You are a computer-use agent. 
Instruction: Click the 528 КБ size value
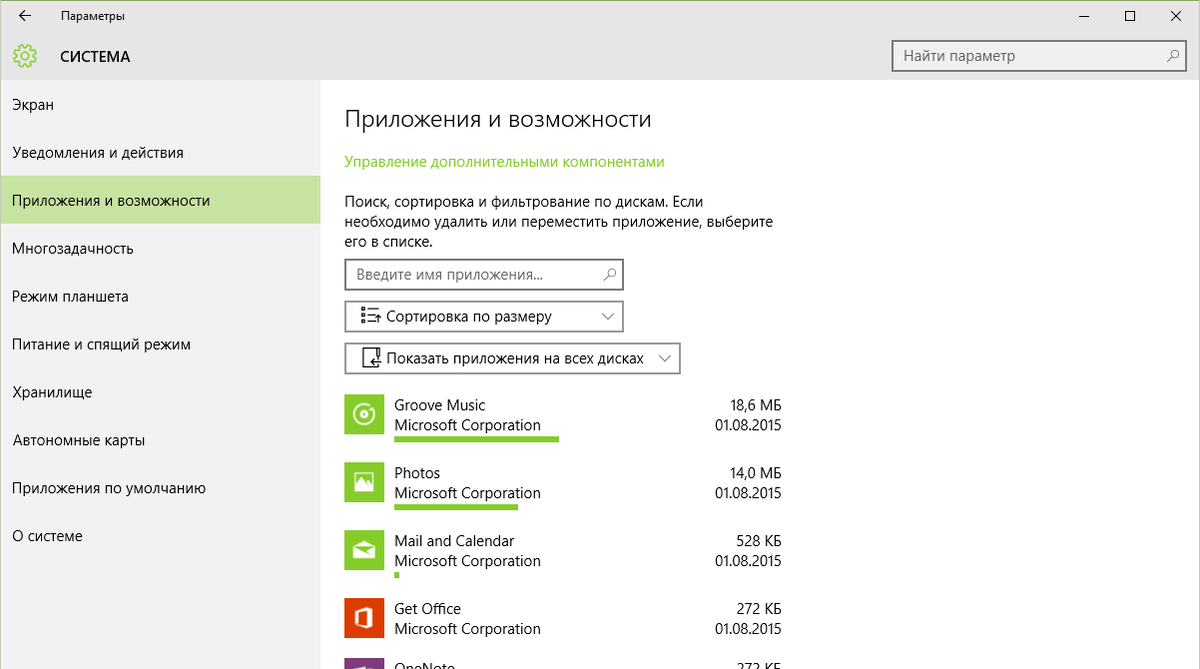pos(759,541)
